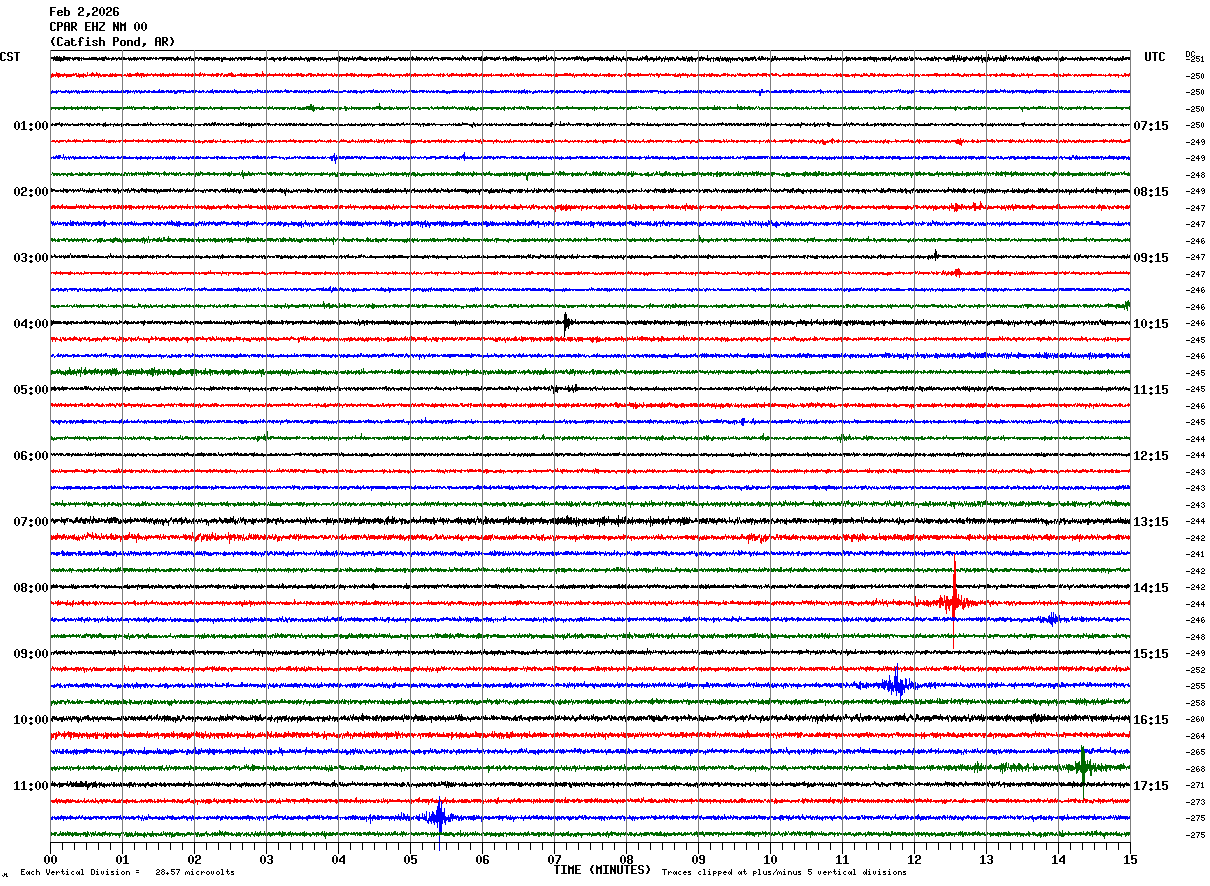Select the station code text "CPAR EHZ NM 00"
The width and height of the screenshot is (1210, 886).
98,27
